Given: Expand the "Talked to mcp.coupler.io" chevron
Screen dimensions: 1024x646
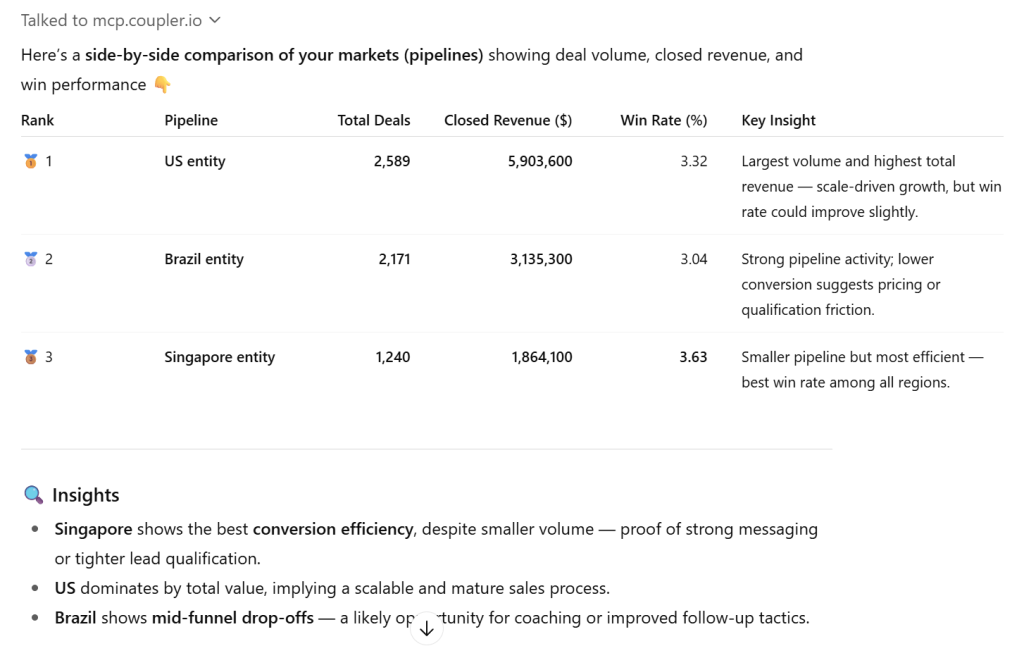Looking at the screenshot, I should click(215, 20).
